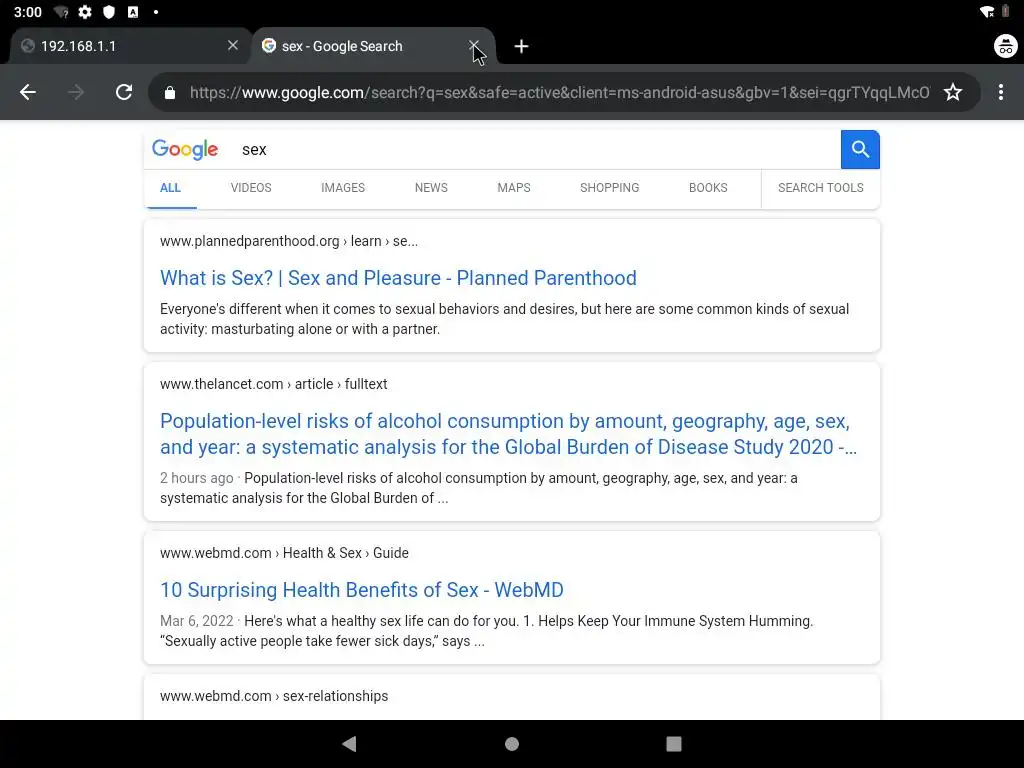The image size is (1024, 768).
Task: Open the Planned Parenthood result link
Action: click(398, 278)
